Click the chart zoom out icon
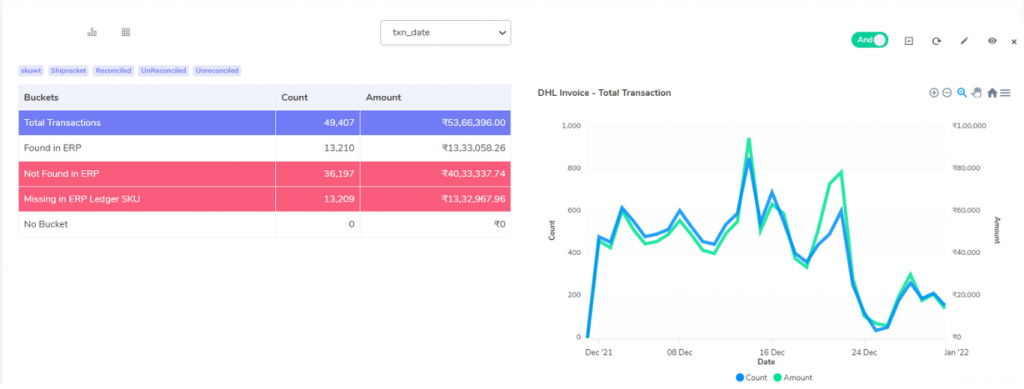1024x389 pixels. 947,93
